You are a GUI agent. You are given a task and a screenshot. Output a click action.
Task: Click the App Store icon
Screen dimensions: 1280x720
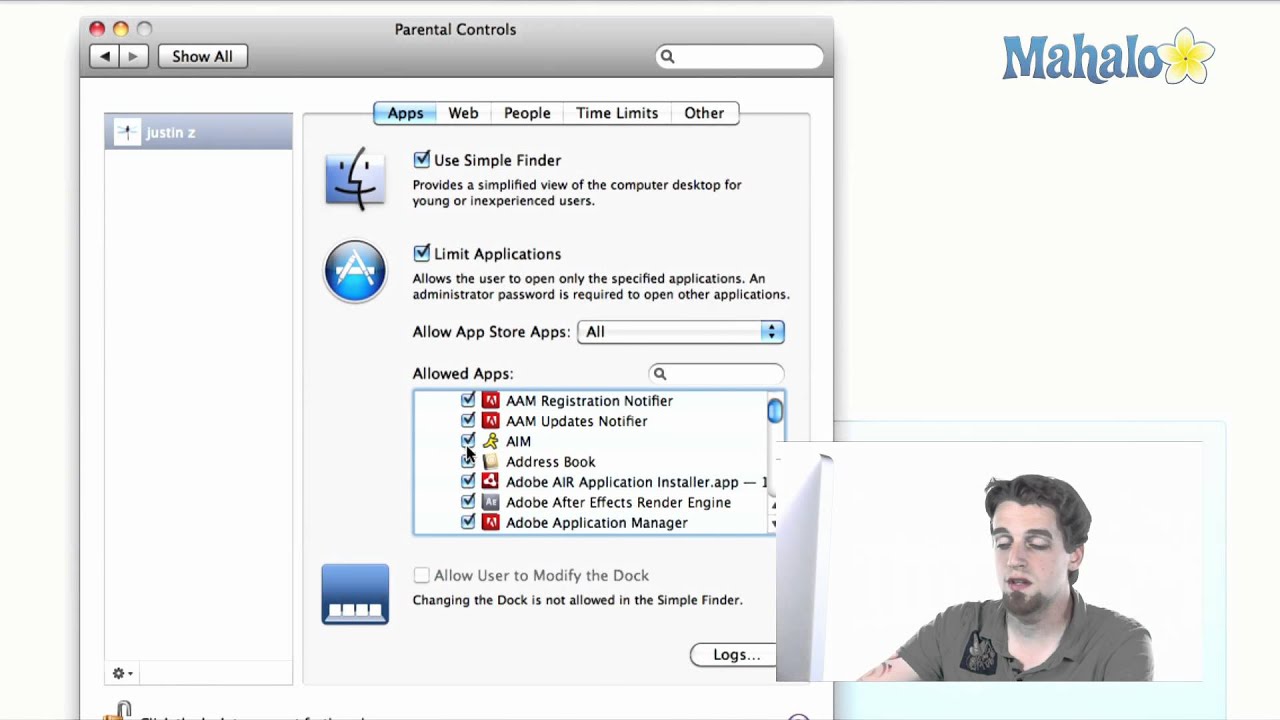[x=355, y=271]
